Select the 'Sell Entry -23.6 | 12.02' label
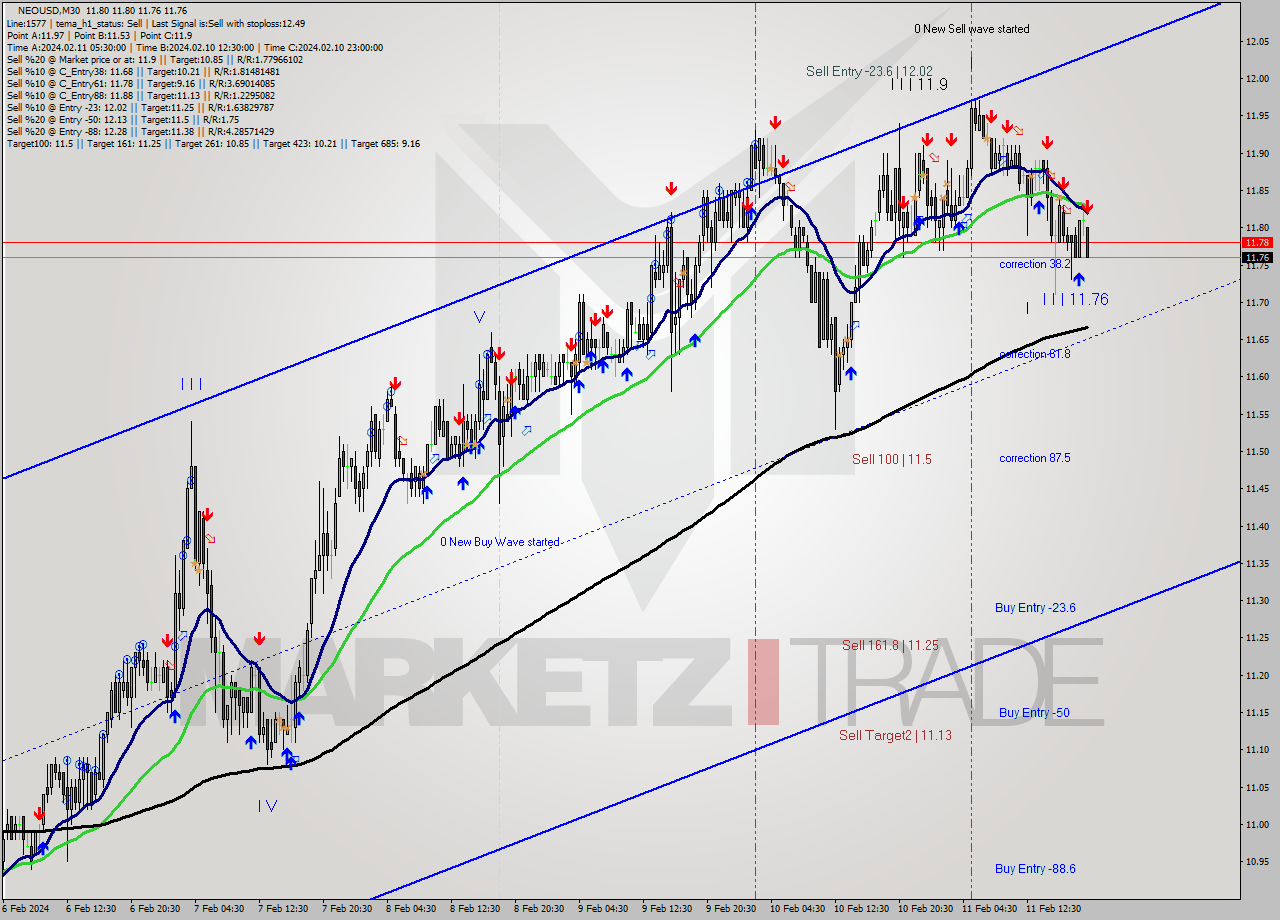The width and height of the screenshot is (1280, 920). click(869, 71)
